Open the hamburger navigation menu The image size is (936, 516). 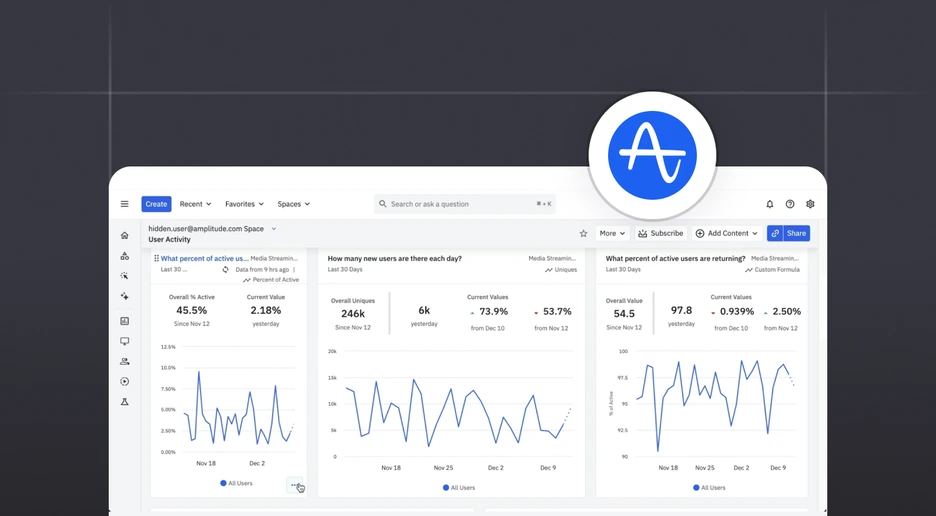(x=125, y=204)
